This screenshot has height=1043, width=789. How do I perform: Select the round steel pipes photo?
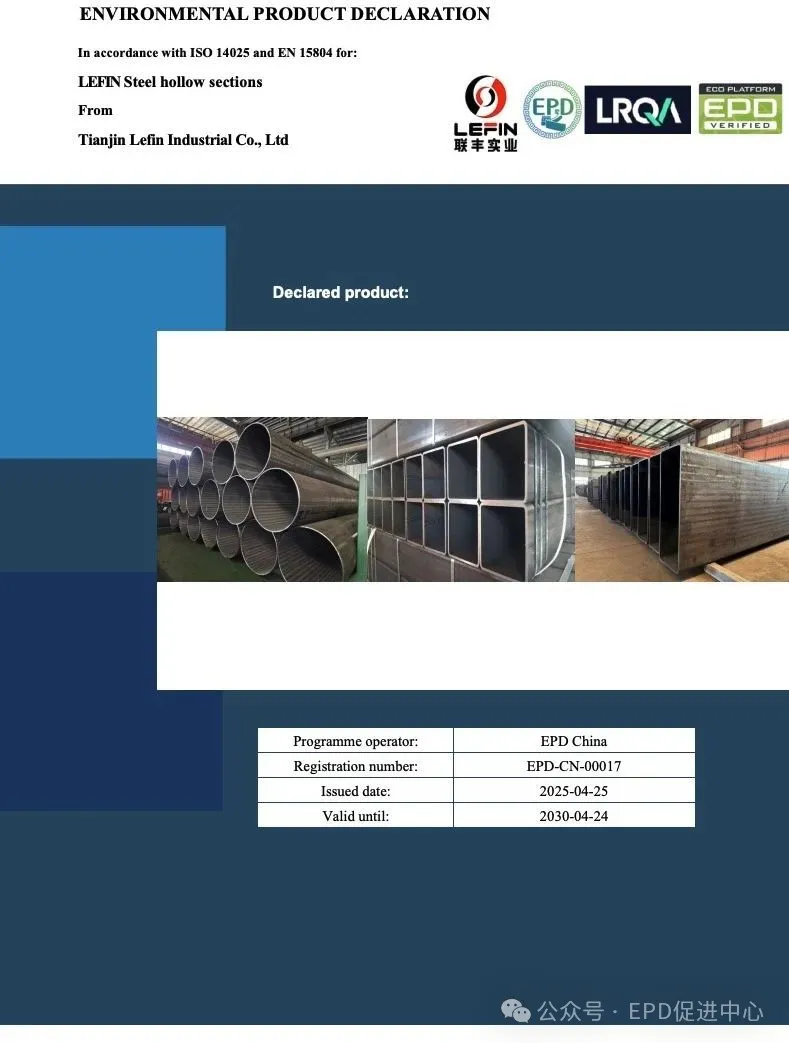(x=262, y=499)
